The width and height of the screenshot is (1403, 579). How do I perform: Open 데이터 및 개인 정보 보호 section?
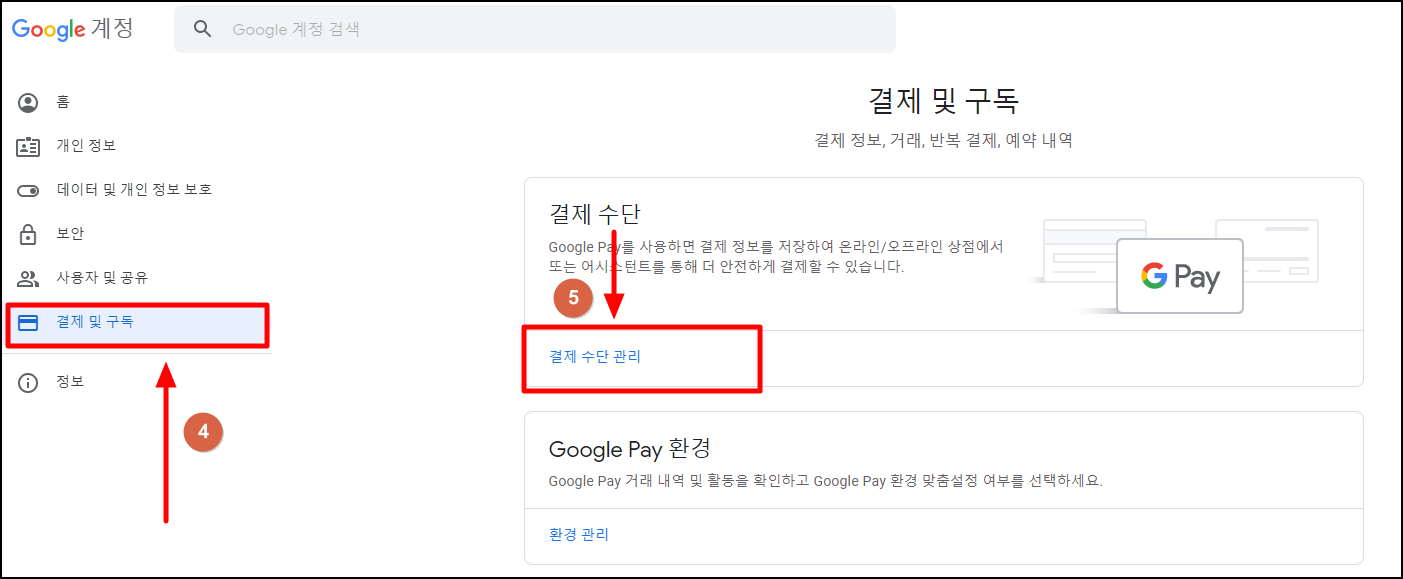(x=136, y=190)
